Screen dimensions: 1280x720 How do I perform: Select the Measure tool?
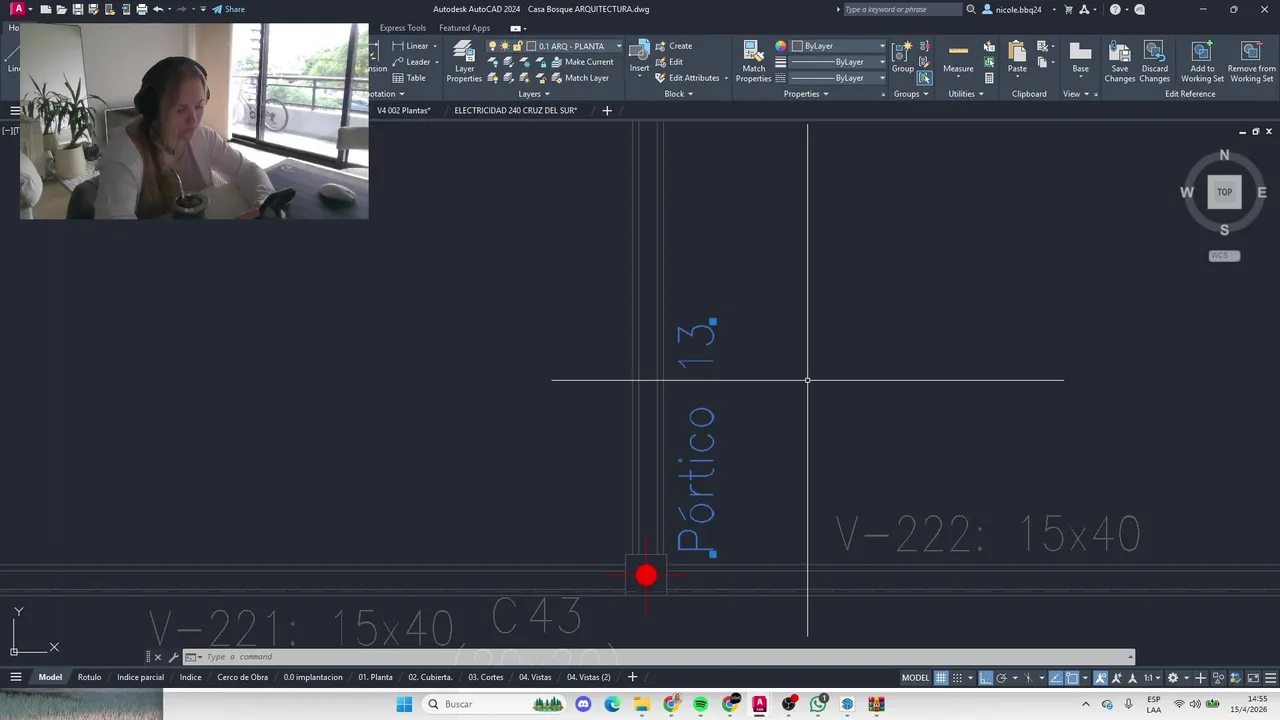[x=958, y=58]
